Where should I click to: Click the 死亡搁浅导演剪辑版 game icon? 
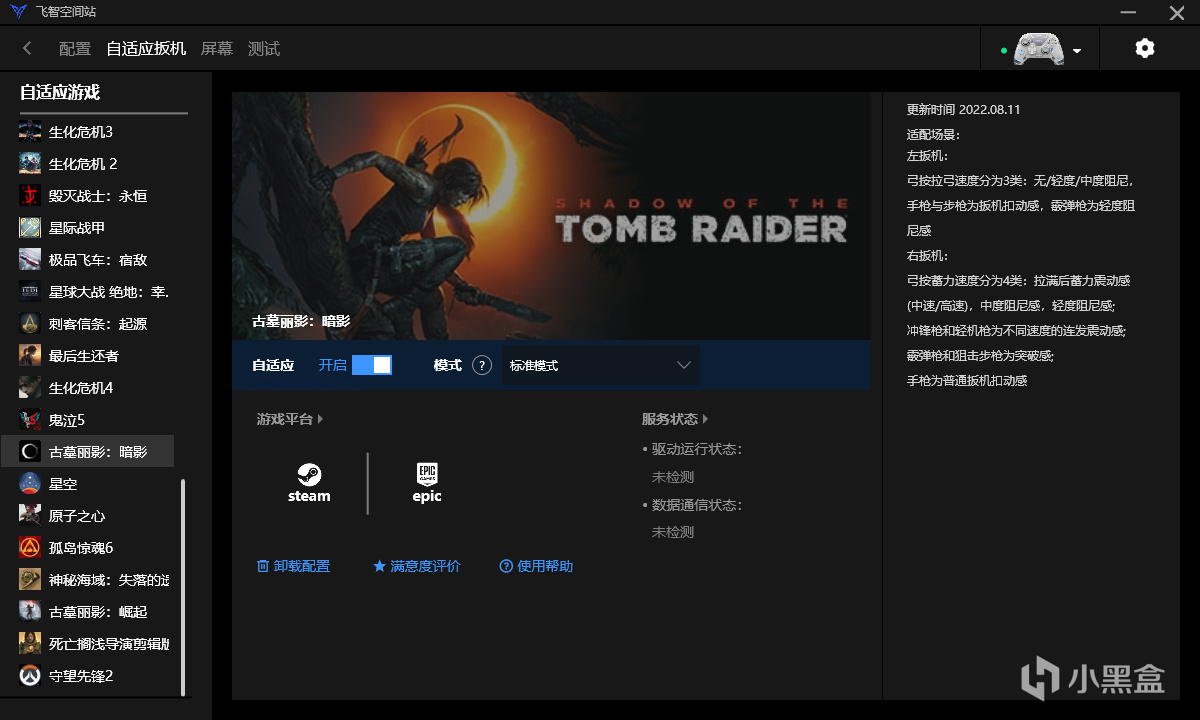pos(30,643)
